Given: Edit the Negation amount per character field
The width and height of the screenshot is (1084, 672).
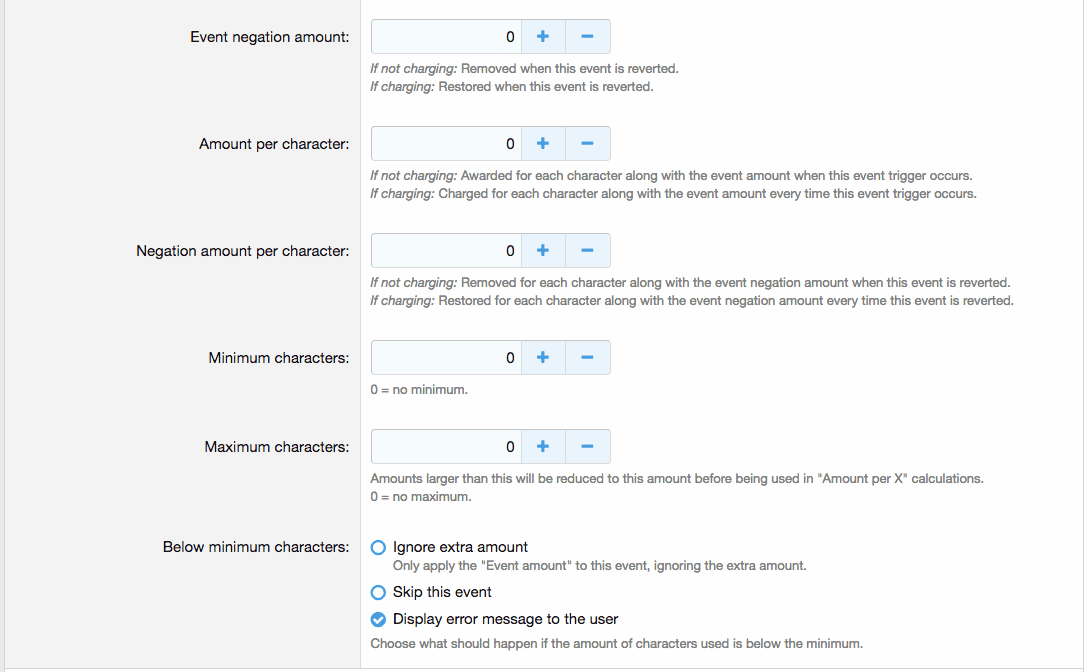Looking at the screenshot, I should point(446,251).
